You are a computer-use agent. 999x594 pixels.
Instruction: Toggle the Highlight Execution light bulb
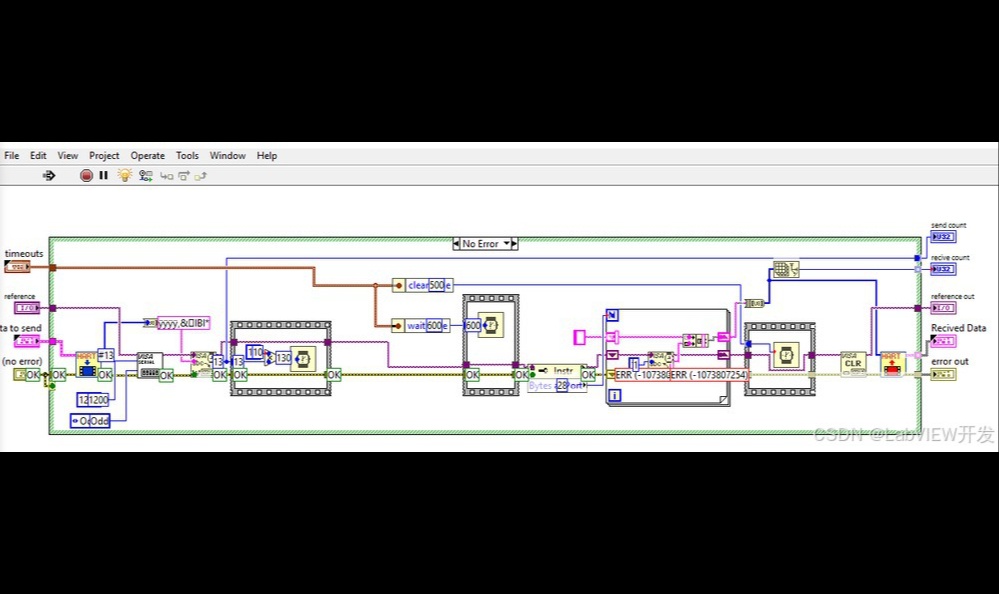point(125,175)
